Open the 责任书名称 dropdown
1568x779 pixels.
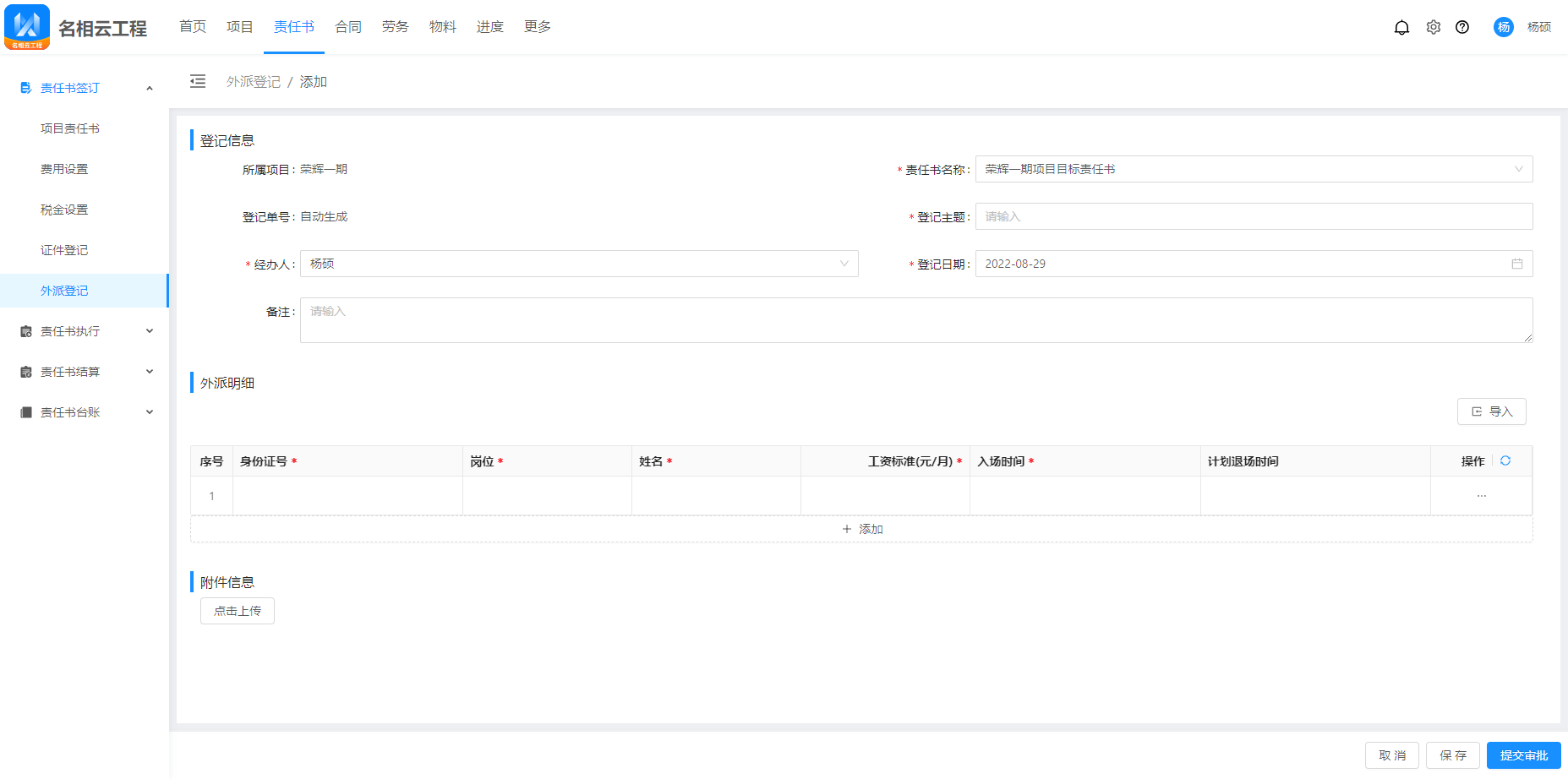(1254, 169)
